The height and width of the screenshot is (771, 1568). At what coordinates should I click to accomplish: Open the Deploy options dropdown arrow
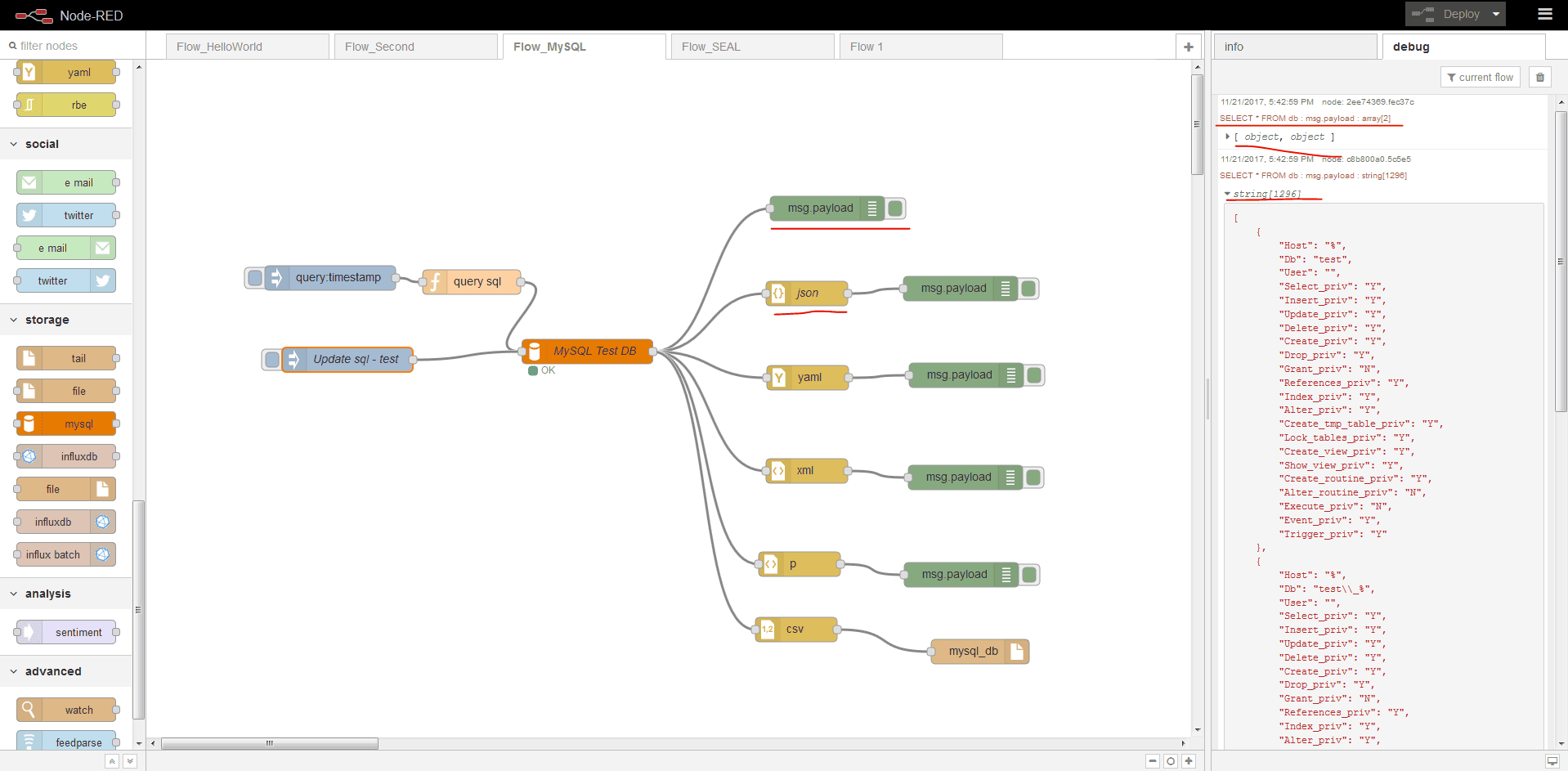(x=1496, y=14)
